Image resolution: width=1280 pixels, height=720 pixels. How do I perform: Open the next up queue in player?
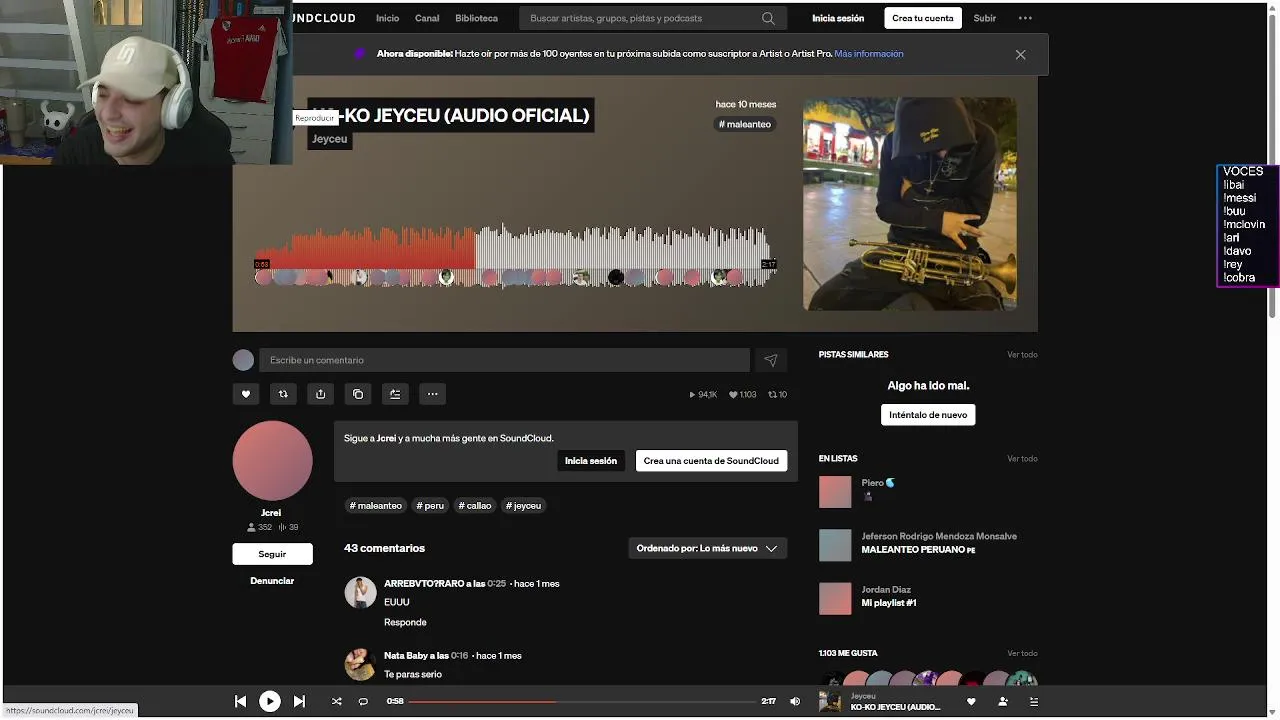pyautogui.click(x=1034, y=702)
